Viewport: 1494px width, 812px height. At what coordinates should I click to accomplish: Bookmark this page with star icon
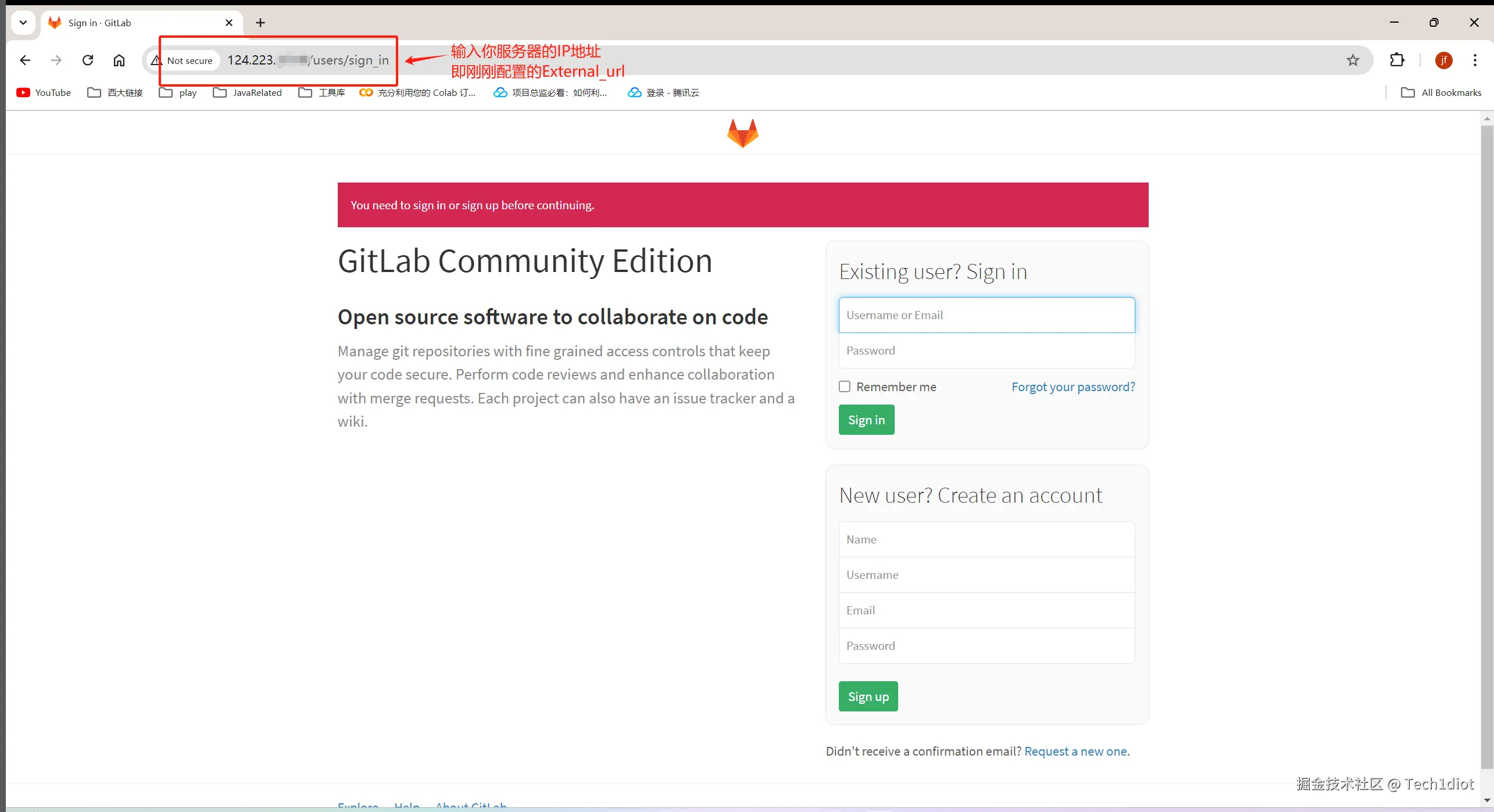[1353, 60]
